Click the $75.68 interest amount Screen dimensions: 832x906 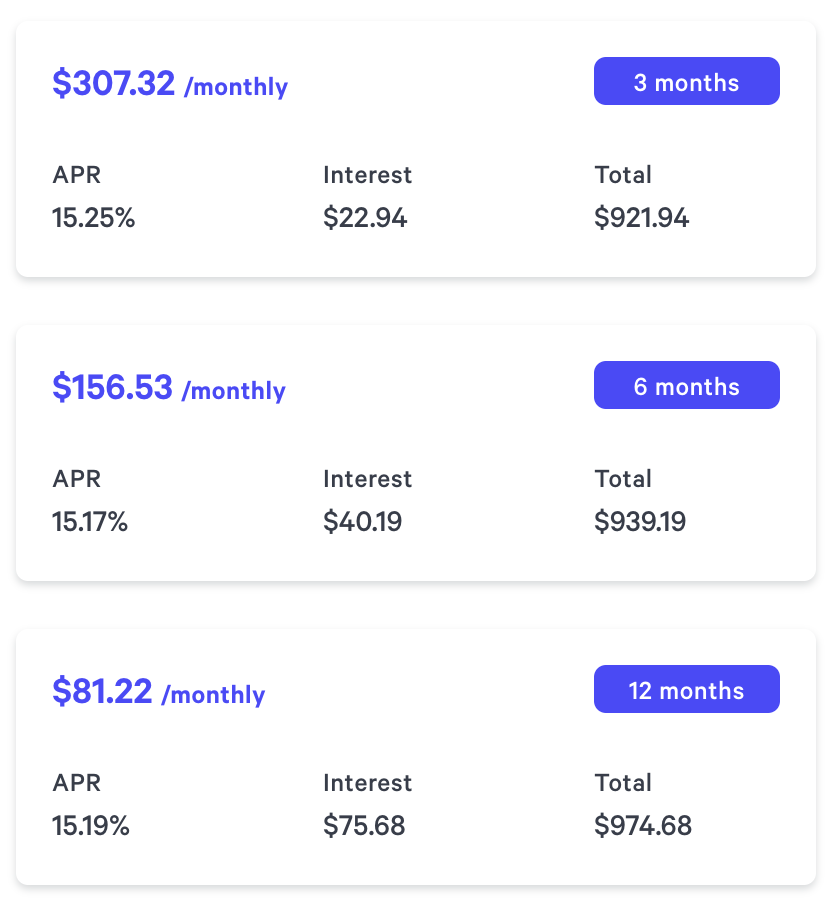click(x=364, y=826)
